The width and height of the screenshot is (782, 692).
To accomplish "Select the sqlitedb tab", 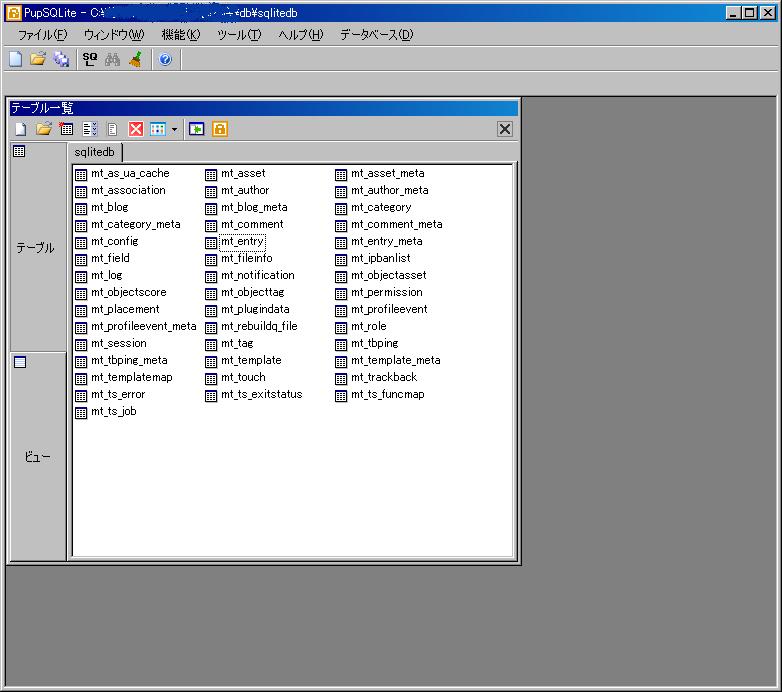I will coord(94,152).
